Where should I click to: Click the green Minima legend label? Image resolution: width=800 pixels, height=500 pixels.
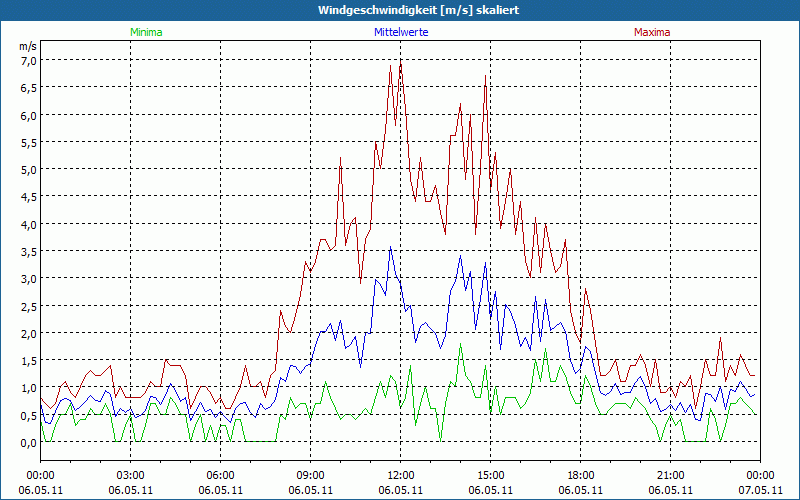point(145,32)
